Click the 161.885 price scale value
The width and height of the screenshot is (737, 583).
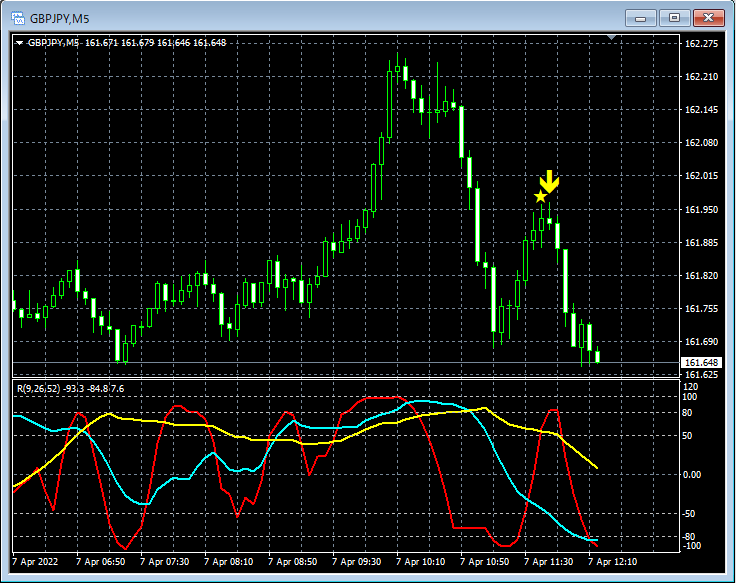(701, 243)
